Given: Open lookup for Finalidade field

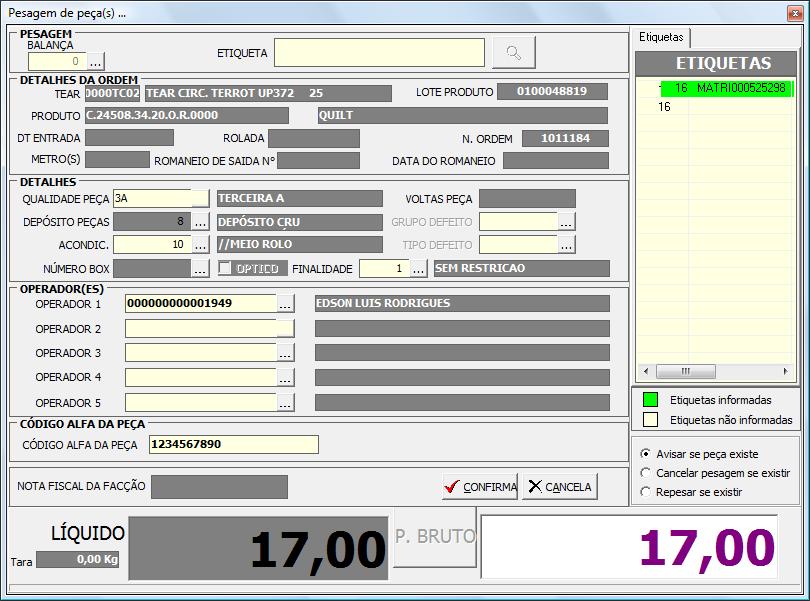Looking at the screenshot, I should [418, 269].
